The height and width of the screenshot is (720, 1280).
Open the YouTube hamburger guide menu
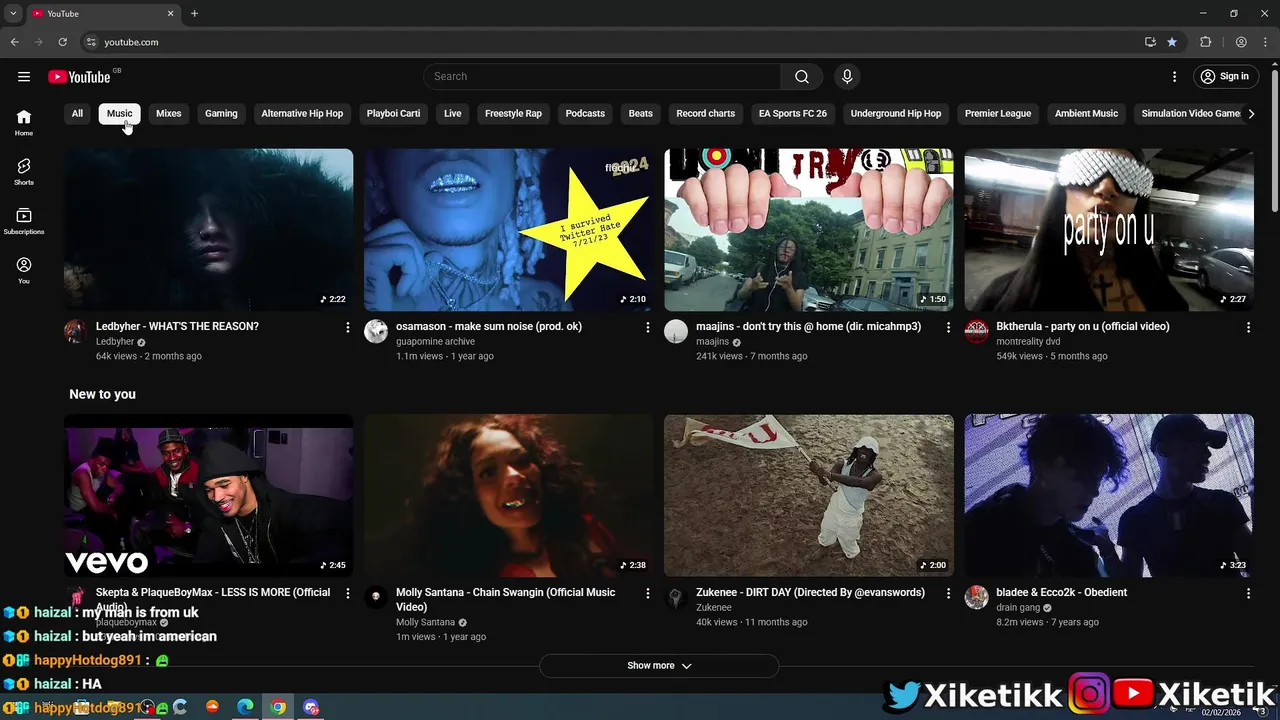[24, 77]
